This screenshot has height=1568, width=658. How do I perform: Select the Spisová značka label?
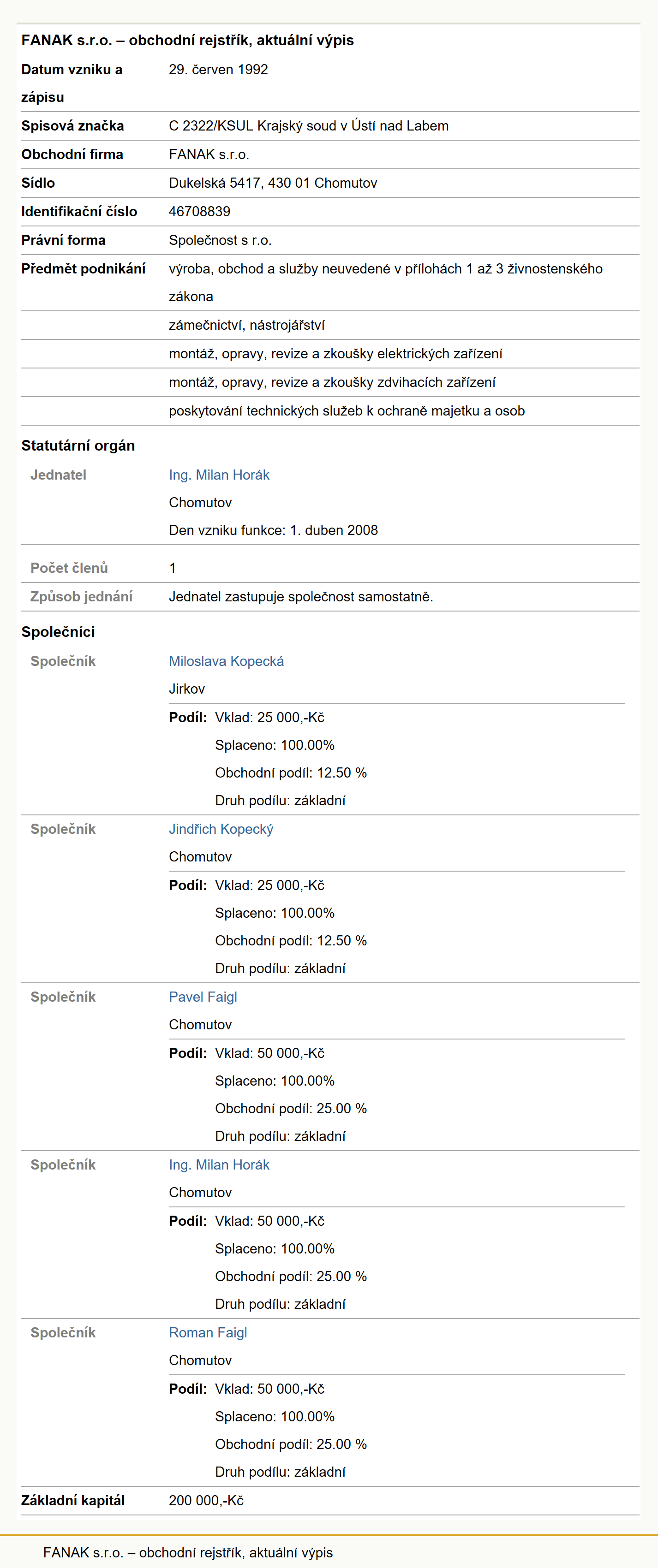(72, 126)
